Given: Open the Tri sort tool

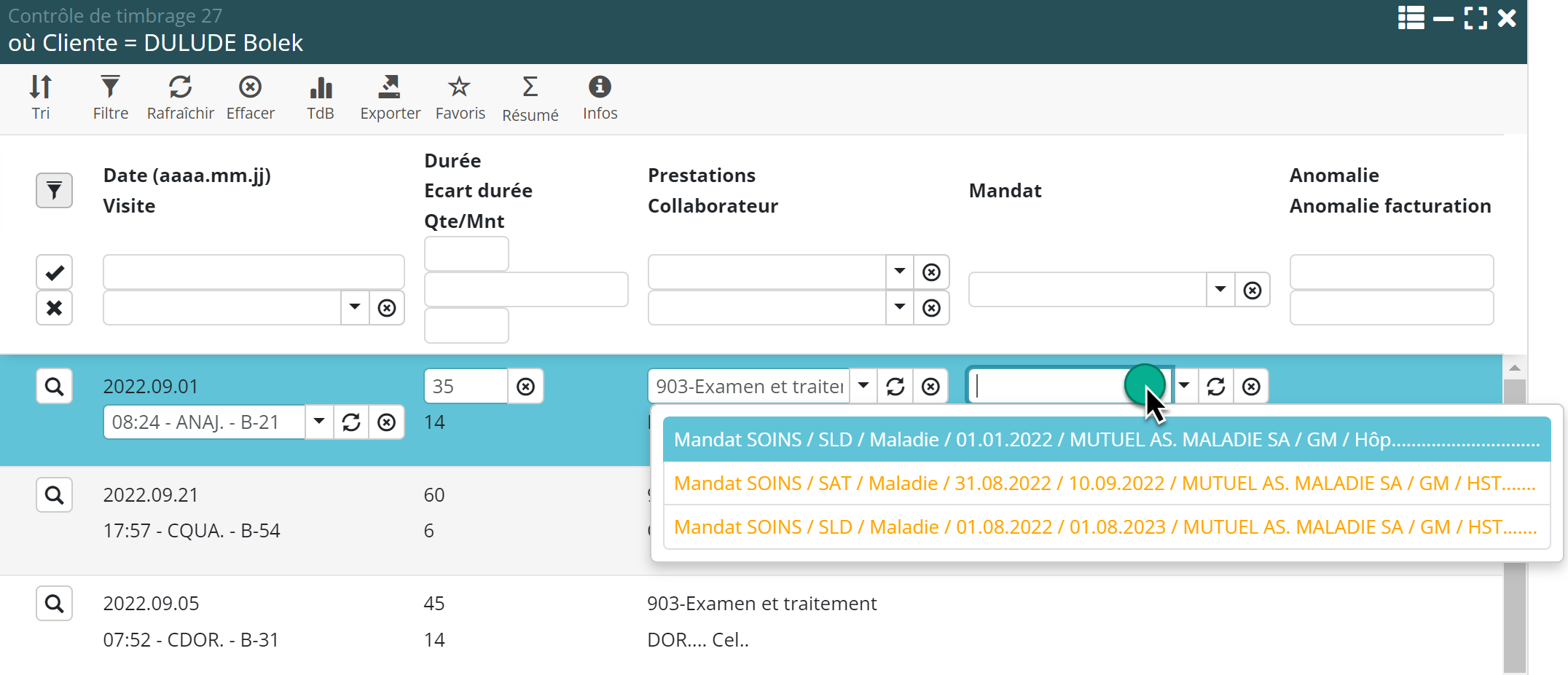Looking at the screenshot, I should coord(41,97).
